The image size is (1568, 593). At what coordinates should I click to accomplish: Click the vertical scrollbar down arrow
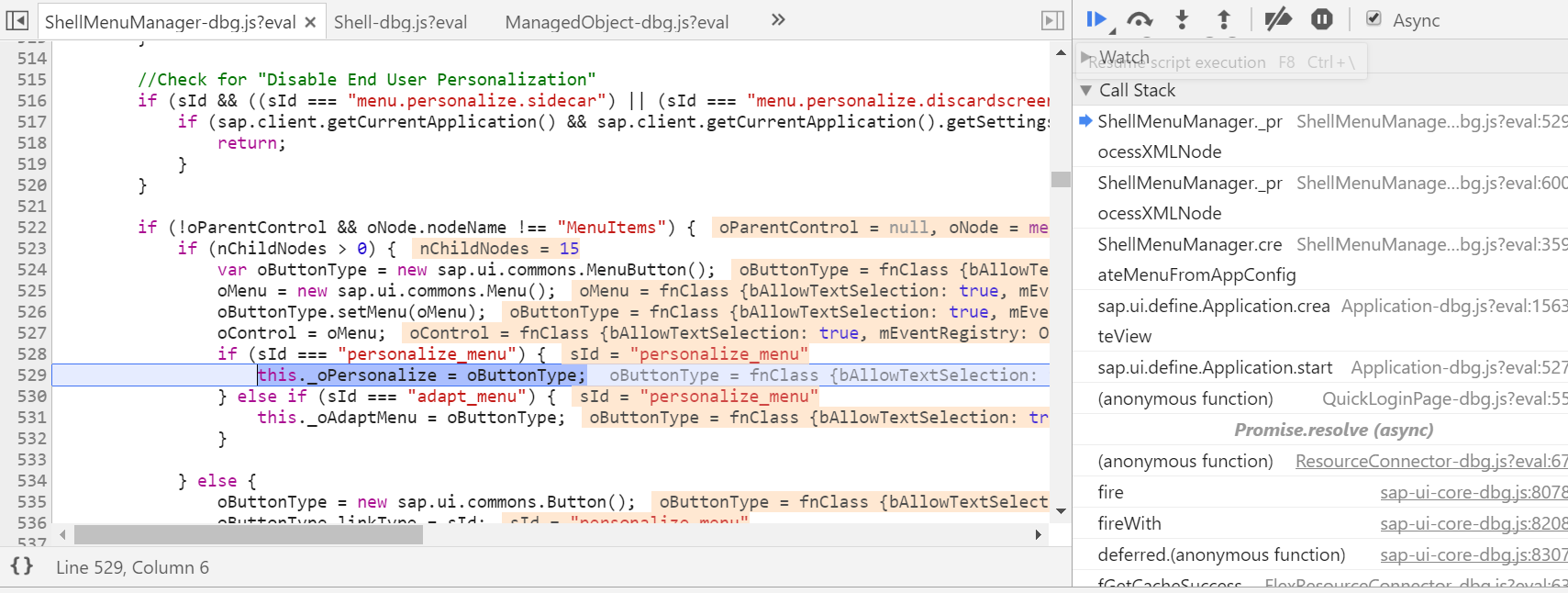[x=1061, y=510]
